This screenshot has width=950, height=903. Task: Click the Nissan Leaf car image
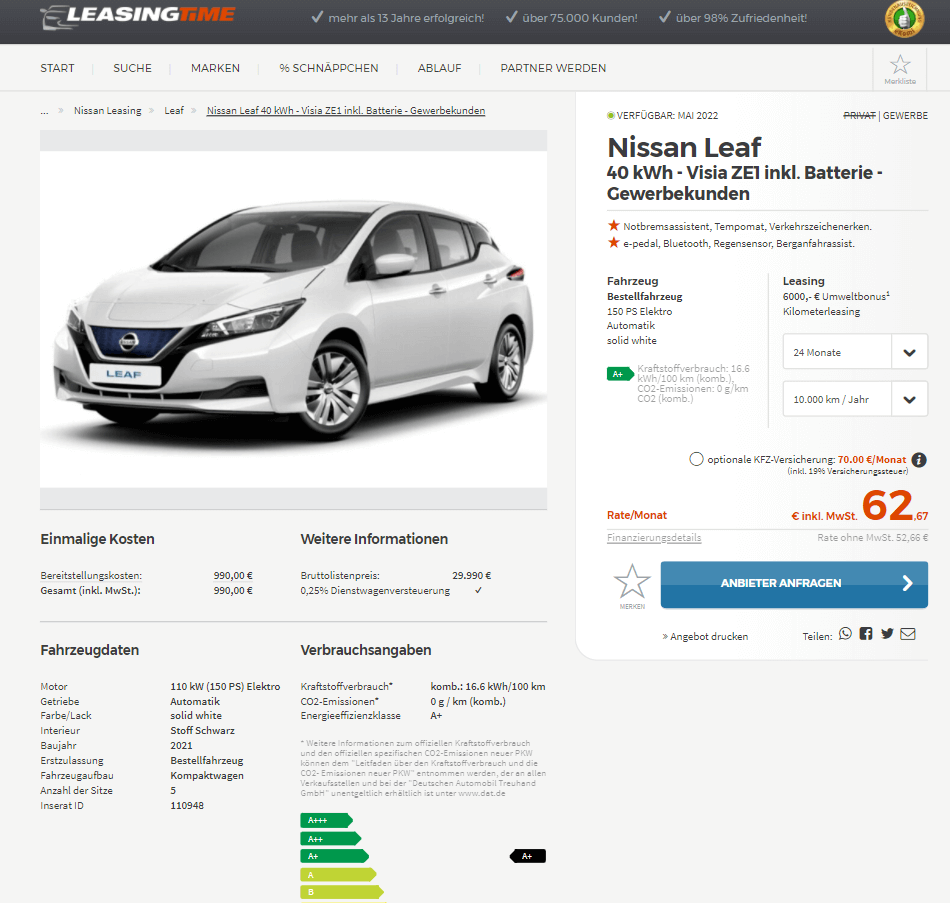pyautogui.click(x=293, y=319)
